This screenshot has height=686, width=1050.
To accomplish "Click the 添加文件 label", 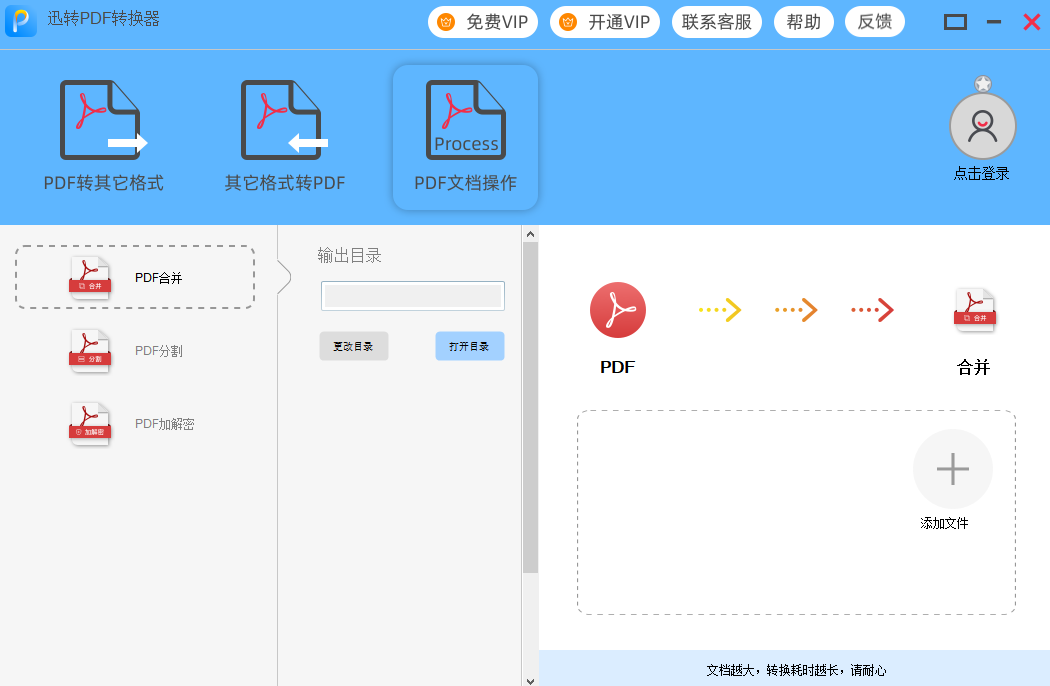I will pos(944,523).
